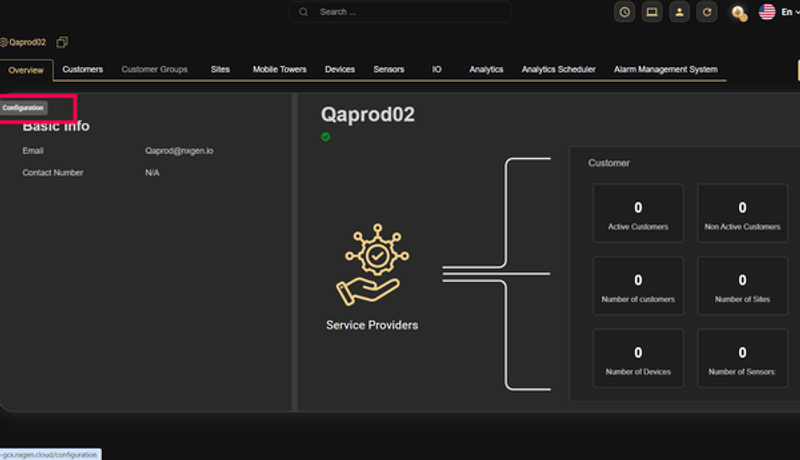Click the Service Providers label
800x460 pixels.
372,325
